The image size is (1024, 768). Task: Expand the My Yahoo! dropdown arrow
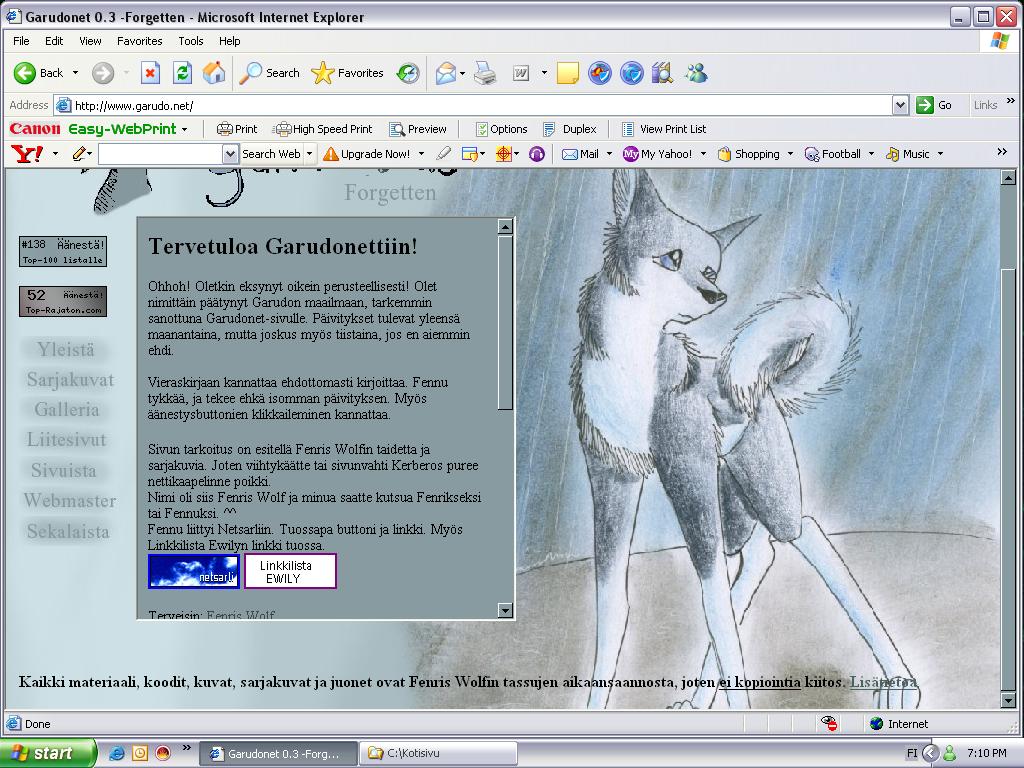click(703, 154)
